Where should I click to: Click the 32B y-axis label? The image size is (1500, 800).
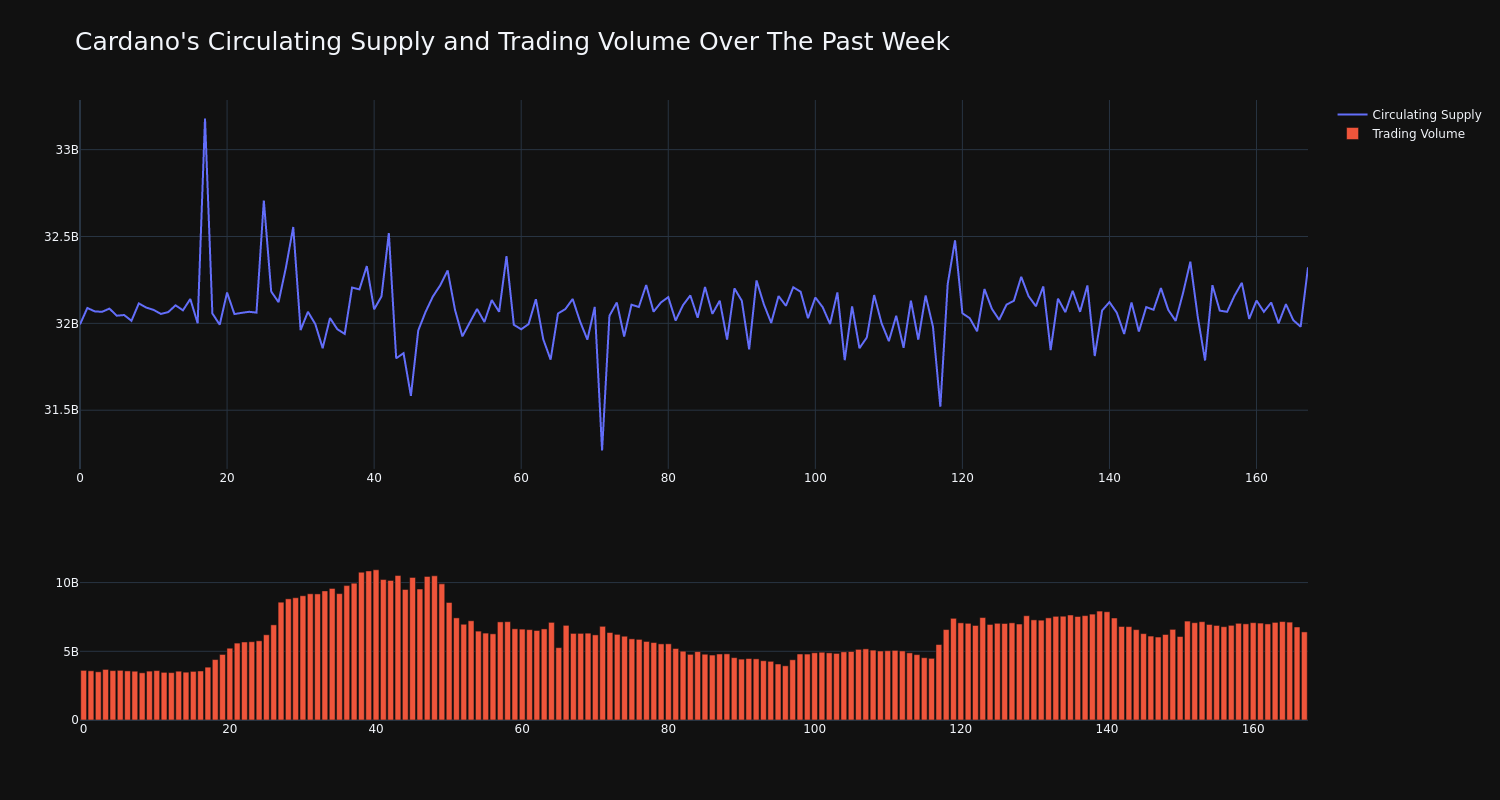[x=66, y=324]
